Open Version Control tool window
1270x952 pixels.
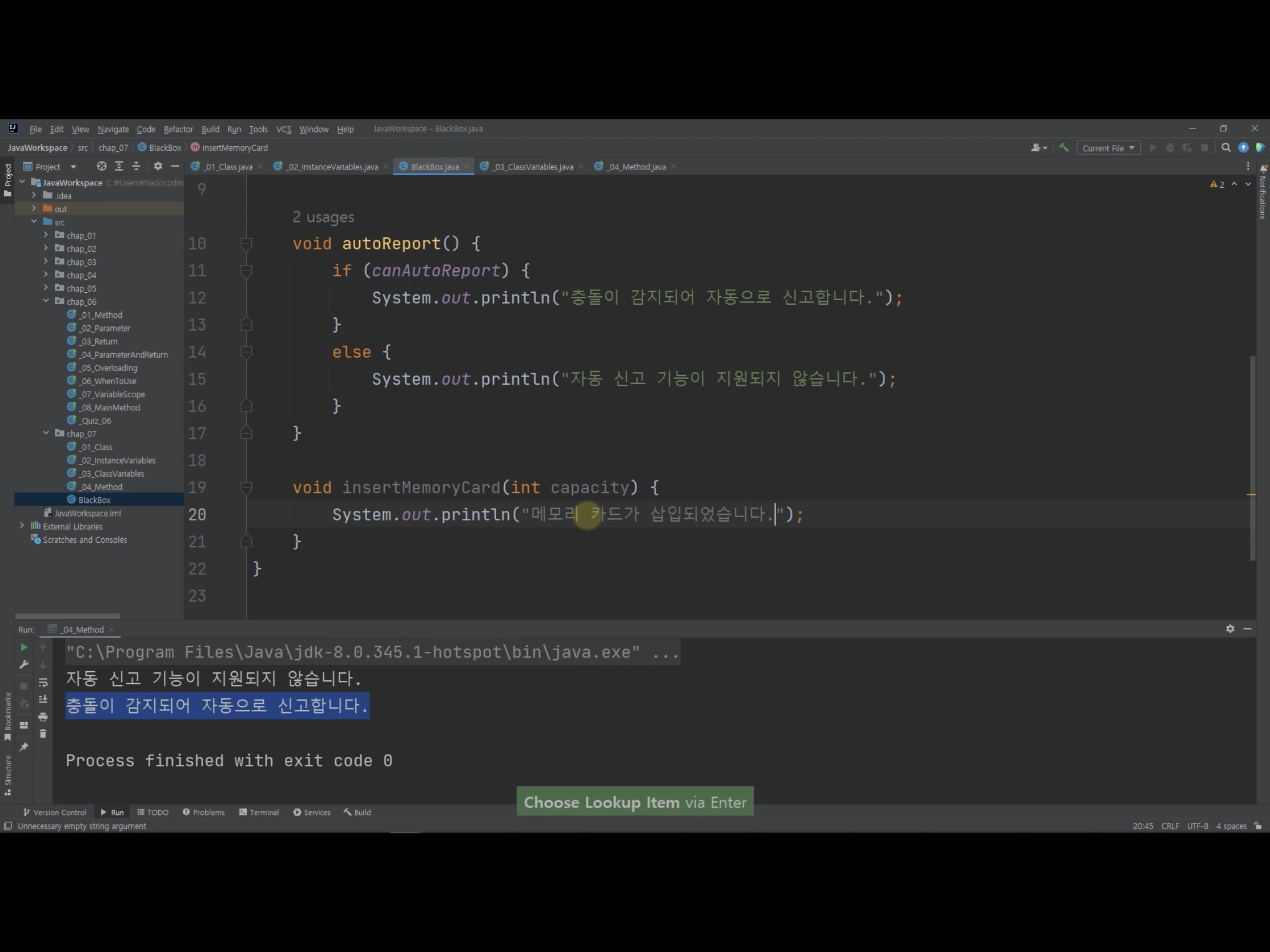pos(55,812)
